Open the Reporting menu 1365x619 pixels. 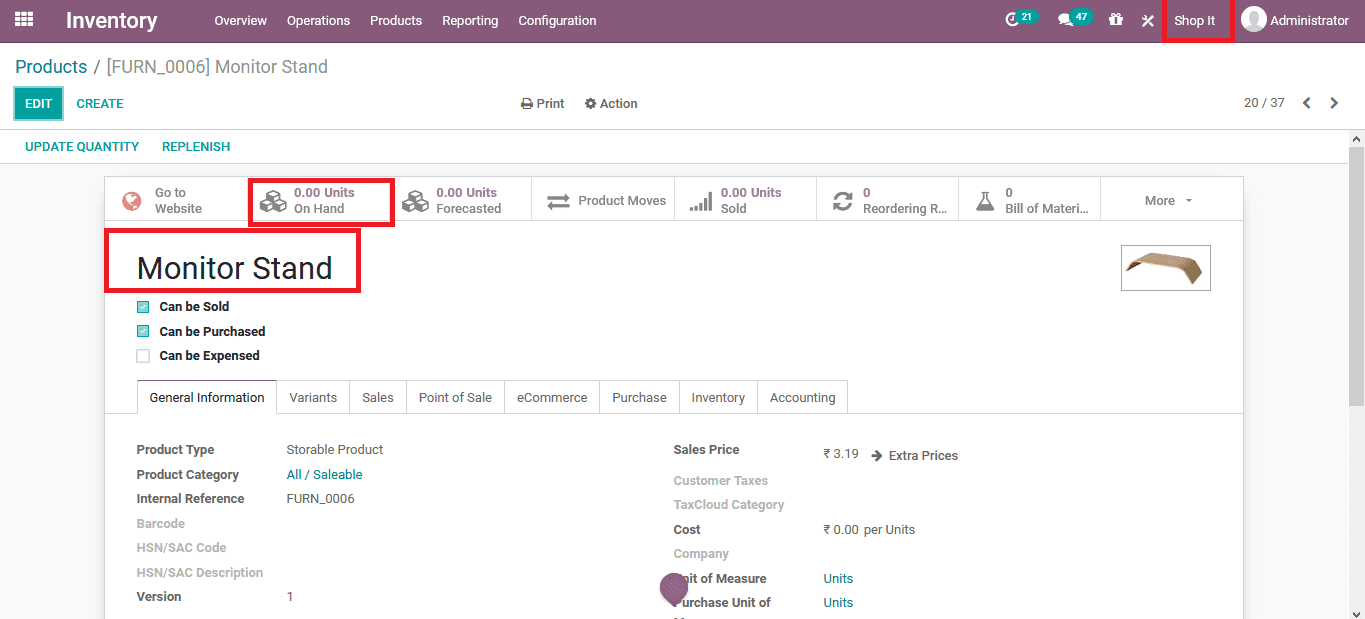coord(470,21)
